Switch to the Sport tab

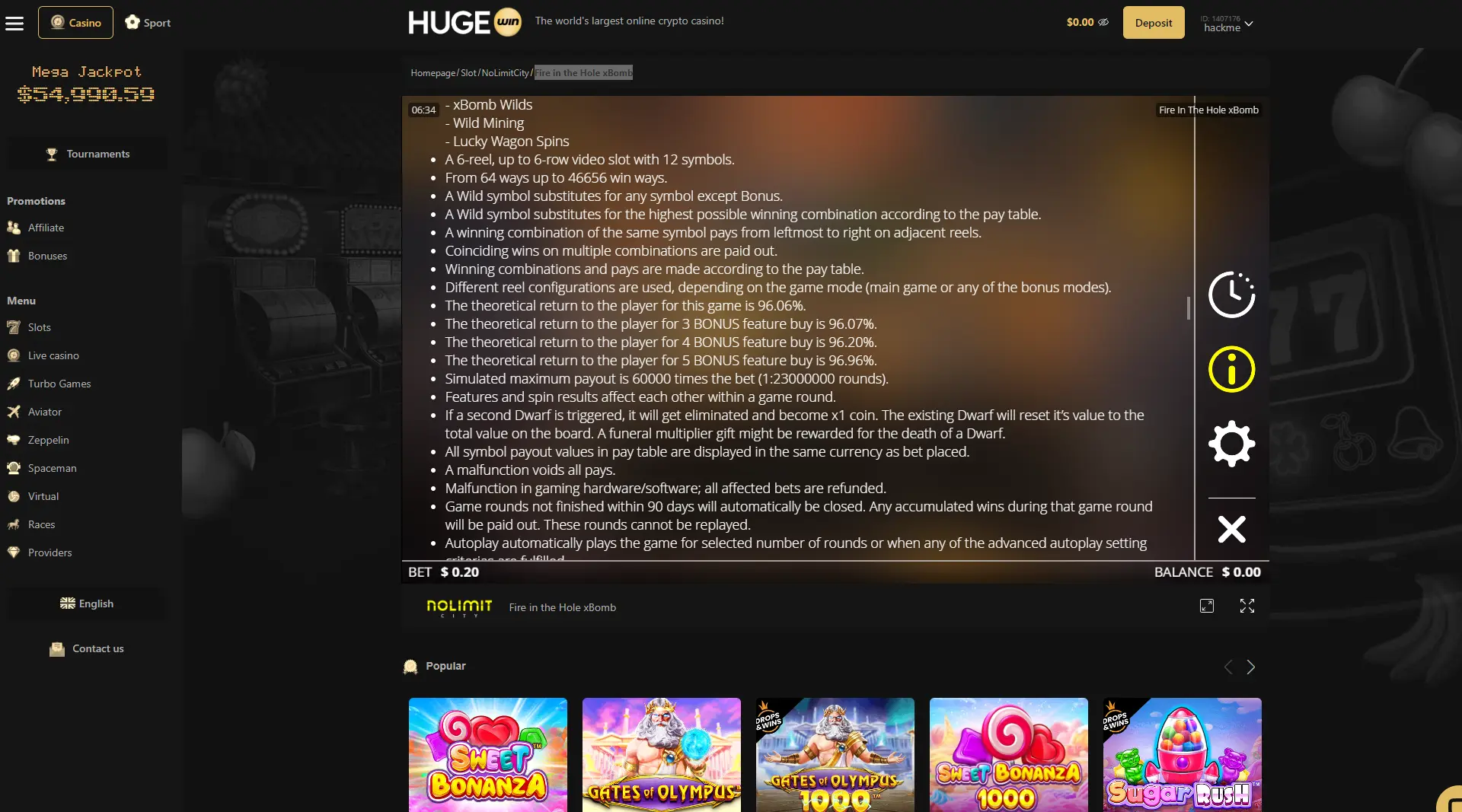coord(148,23)
